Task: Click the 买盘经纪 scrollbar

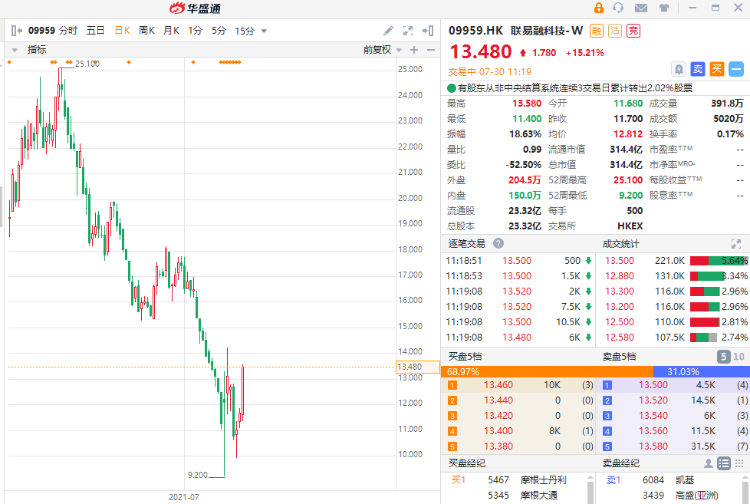Action: 590,489
